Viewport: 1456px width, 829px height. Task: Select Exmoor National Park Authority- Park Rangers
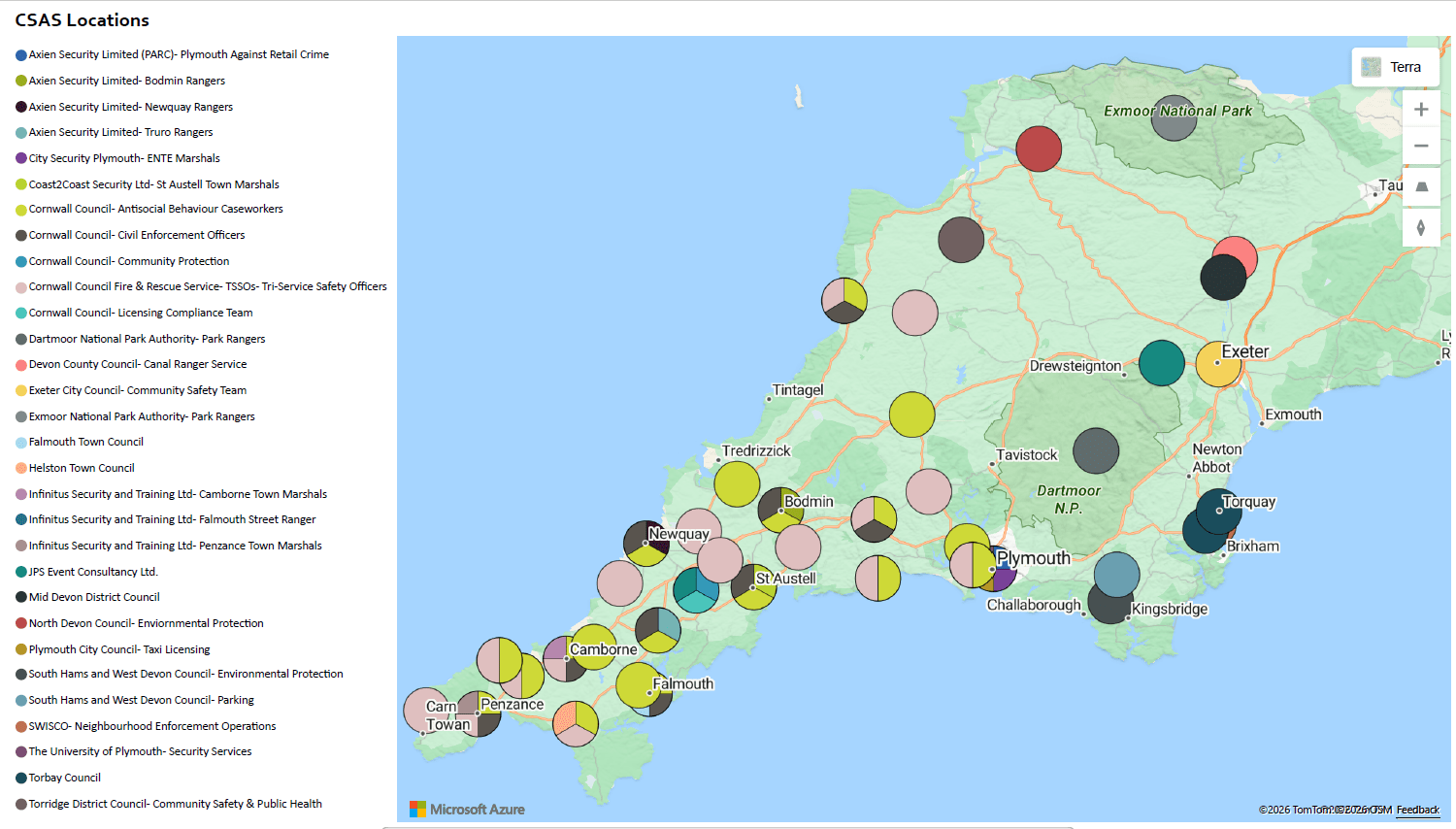click(142, 416)
